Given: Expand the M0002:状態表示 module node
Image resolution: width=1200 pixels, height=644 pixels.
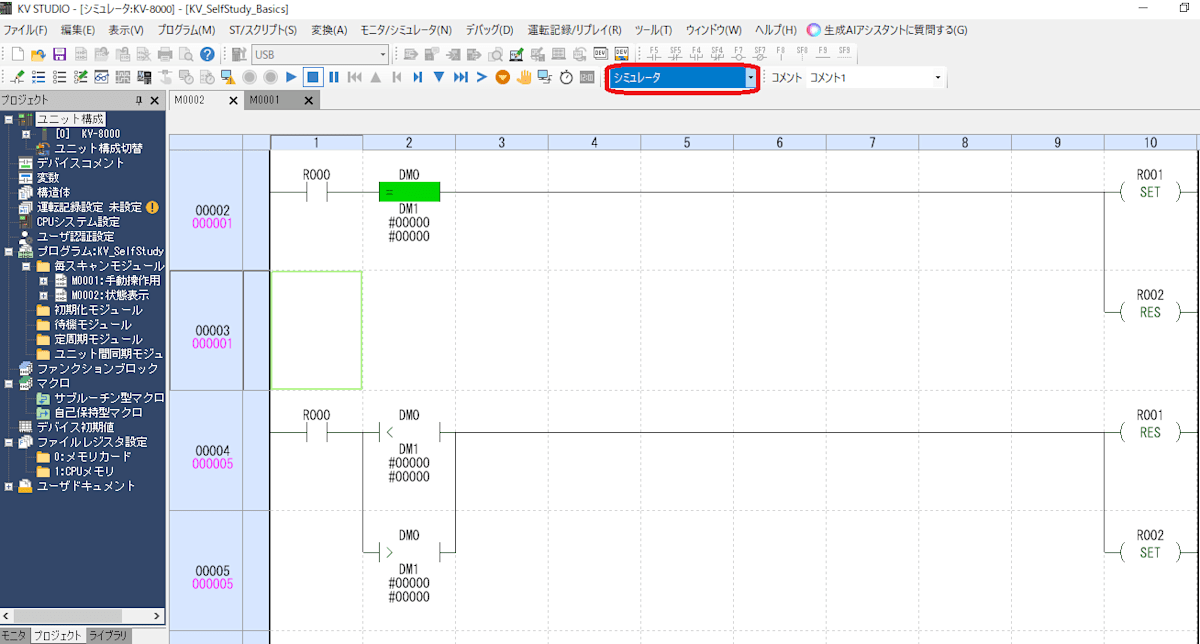Looking at the screenshot, I should [43, 296].
